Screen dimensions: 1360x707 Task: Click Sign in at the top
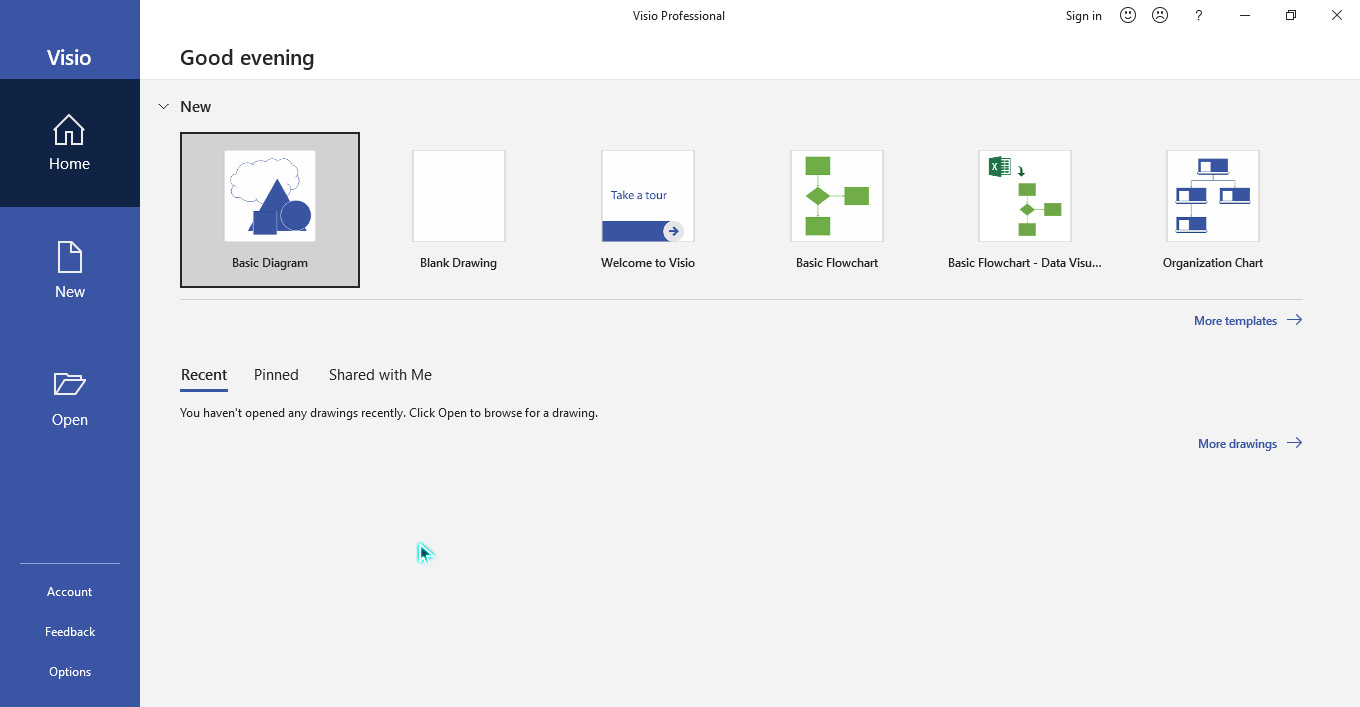1083,15
